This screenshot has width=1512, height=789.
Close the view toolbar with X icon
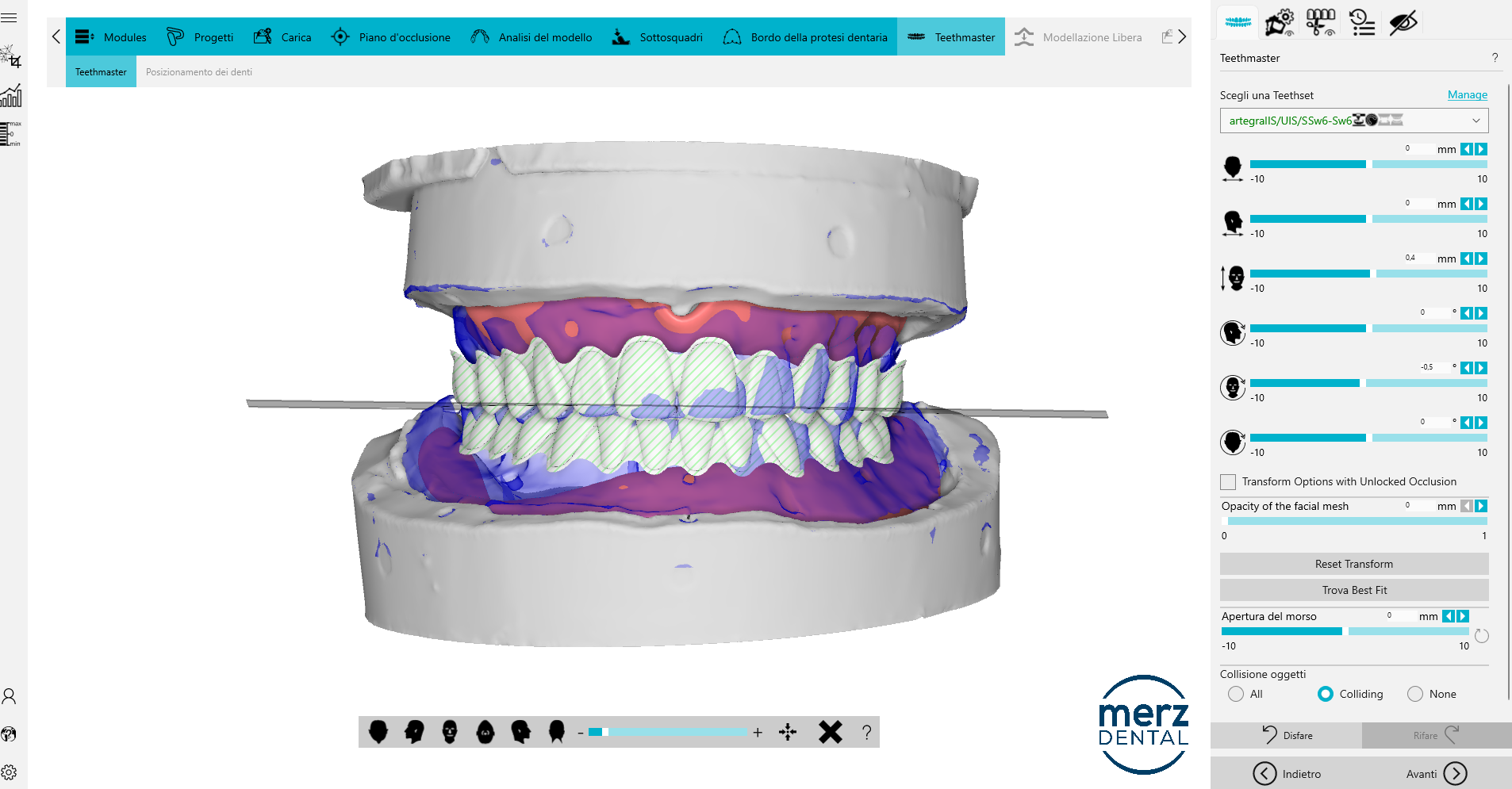(830, 732)
